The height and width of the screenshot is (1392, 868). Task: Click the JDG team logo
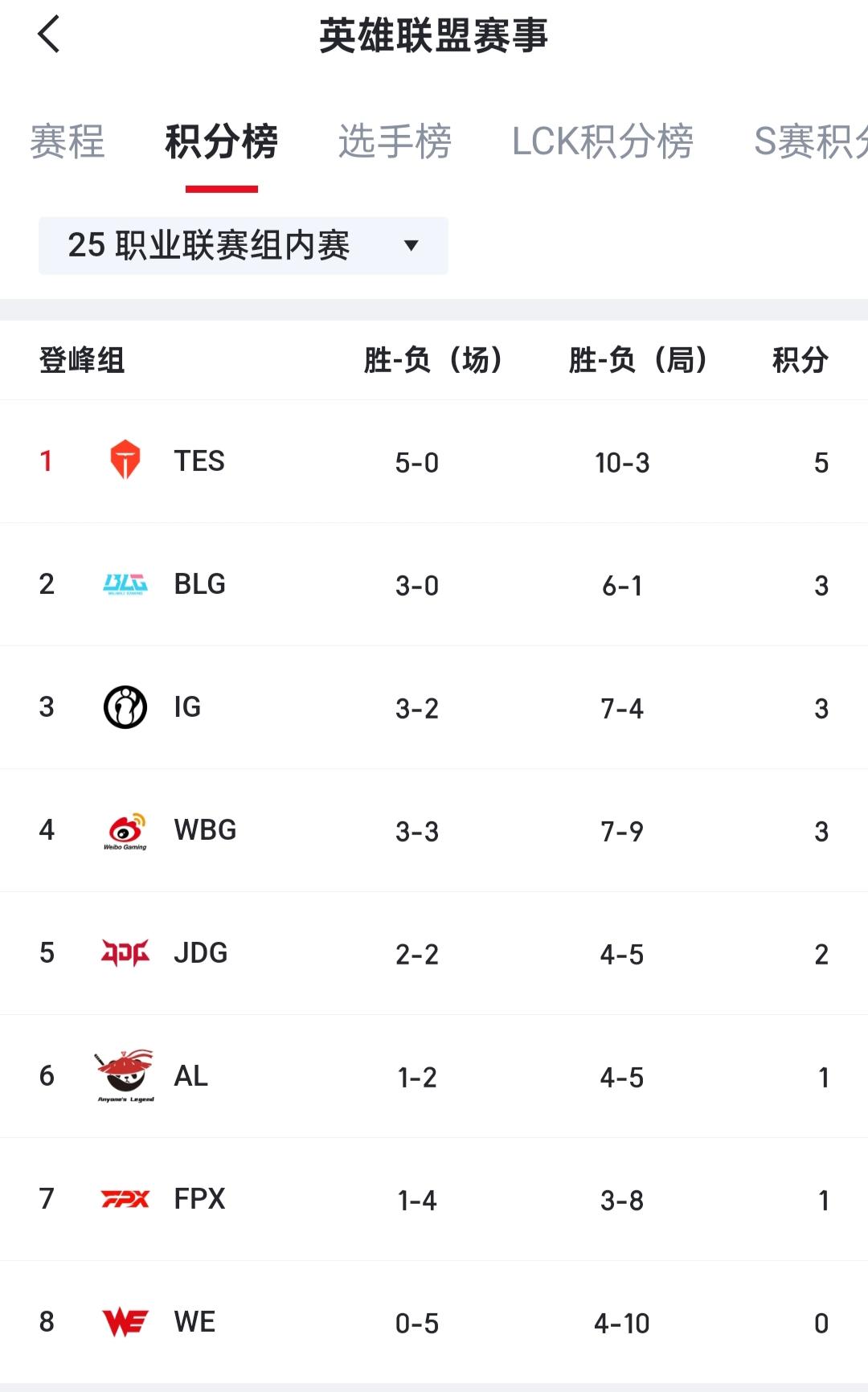coord(125,953)
